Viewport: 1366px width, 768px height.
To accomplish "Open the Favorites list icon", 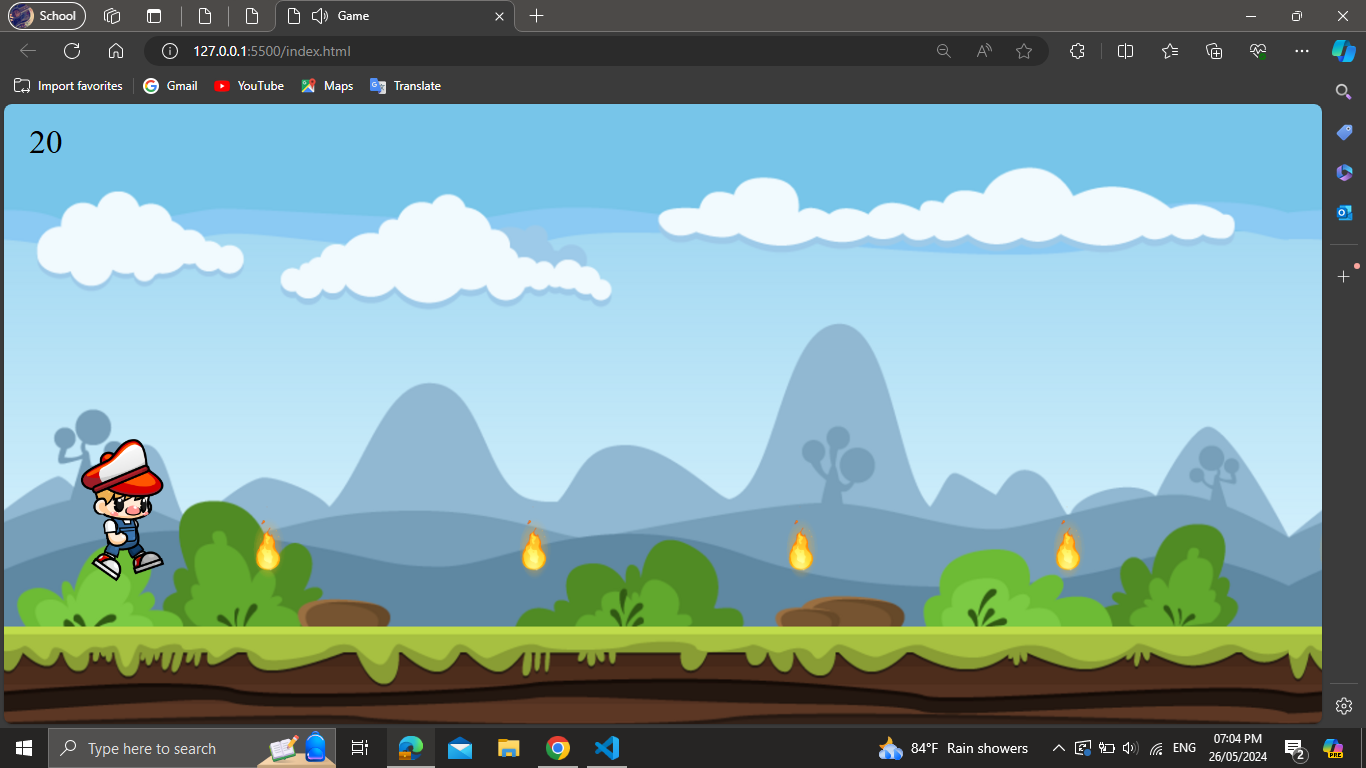I will pyautogui.click(x=1170, y=51).
